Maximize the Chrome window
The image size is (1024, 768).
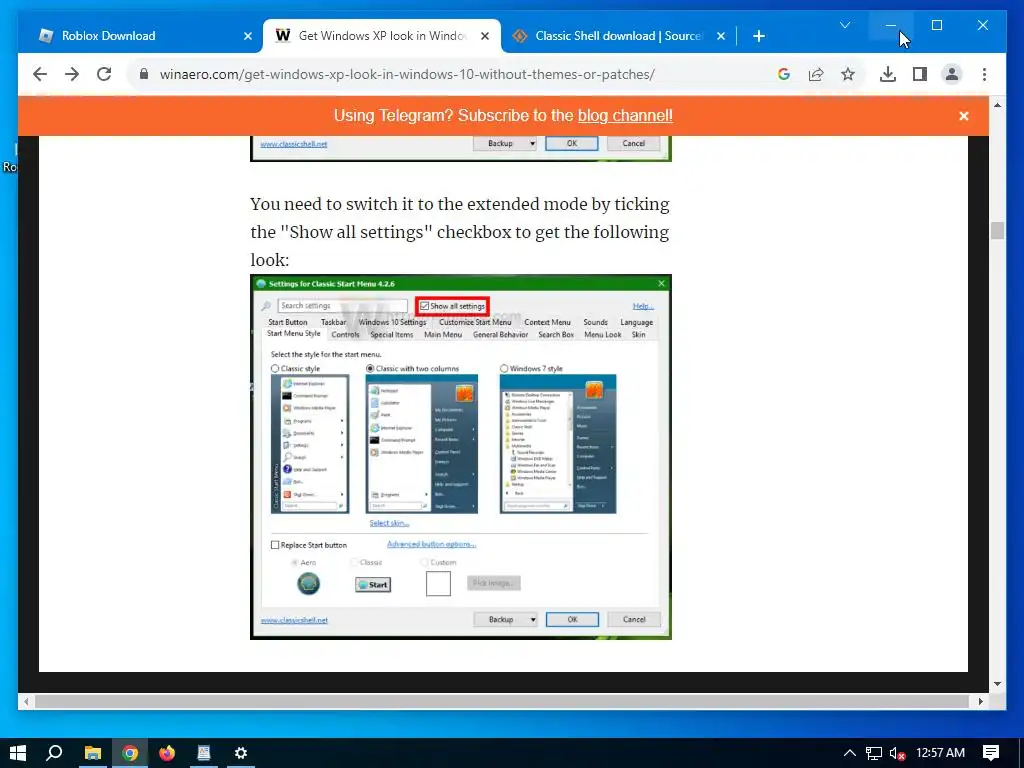point(936,25)
